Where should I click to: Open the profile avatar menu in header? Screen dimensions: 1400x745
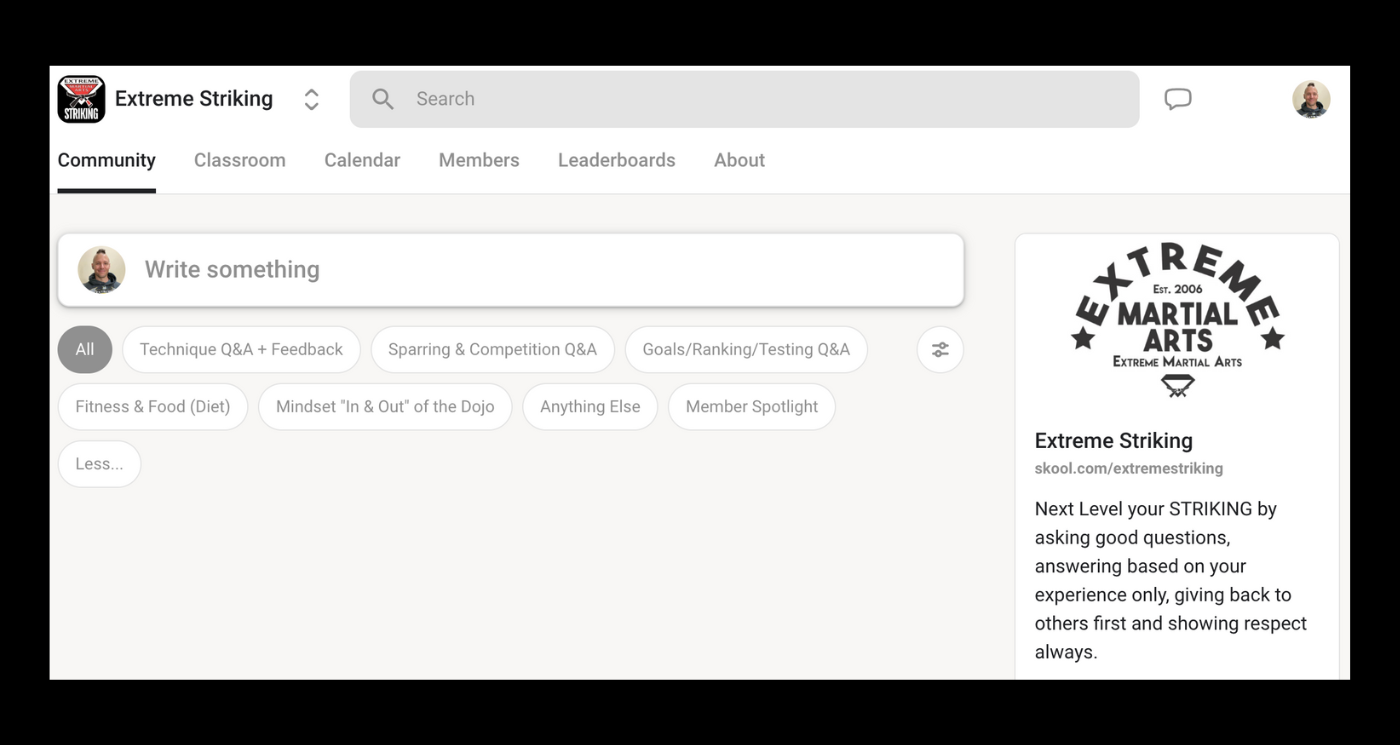[x=1310, y=99]
